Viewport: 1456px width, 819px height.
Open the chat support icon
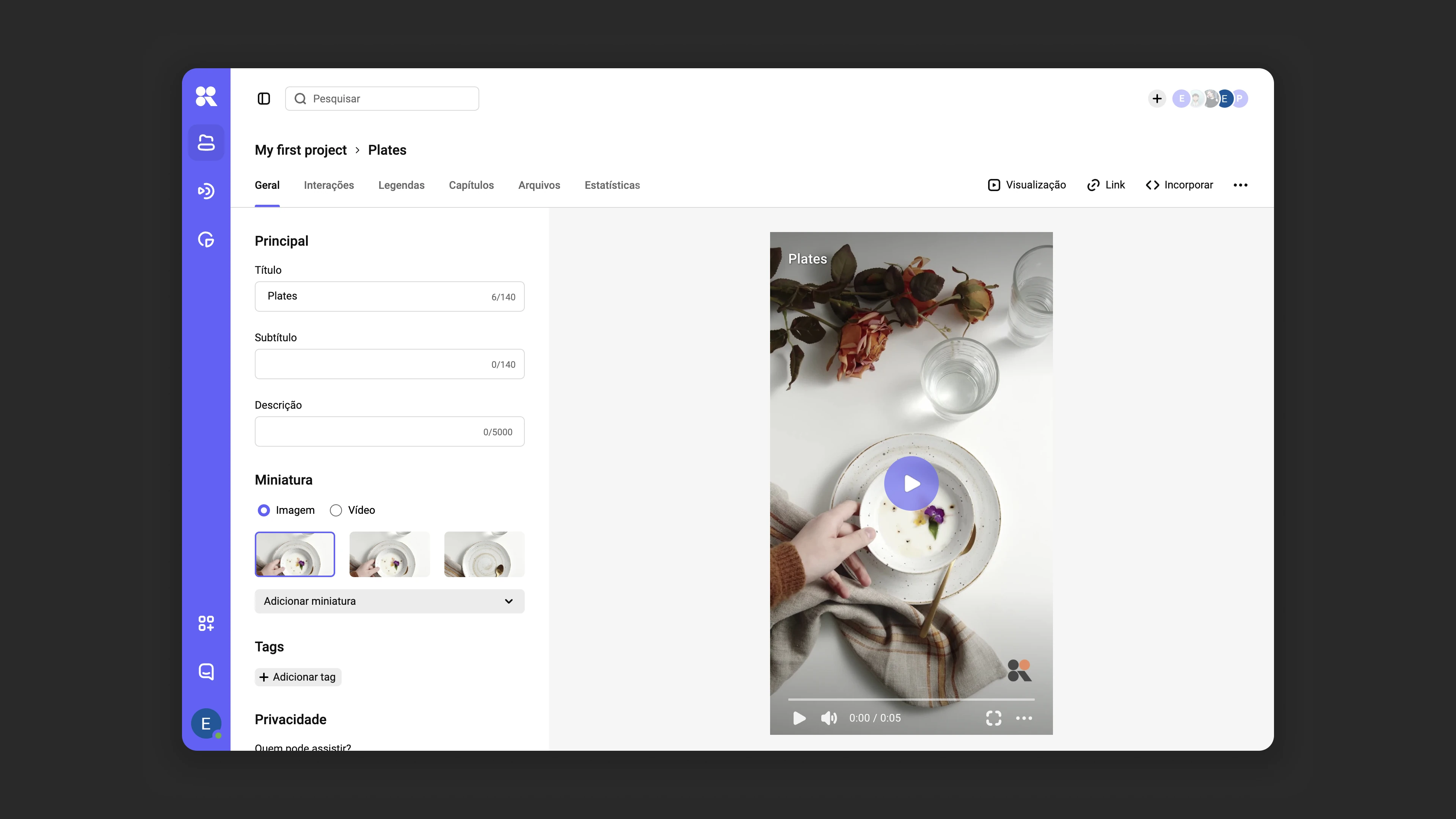(206, 672)
